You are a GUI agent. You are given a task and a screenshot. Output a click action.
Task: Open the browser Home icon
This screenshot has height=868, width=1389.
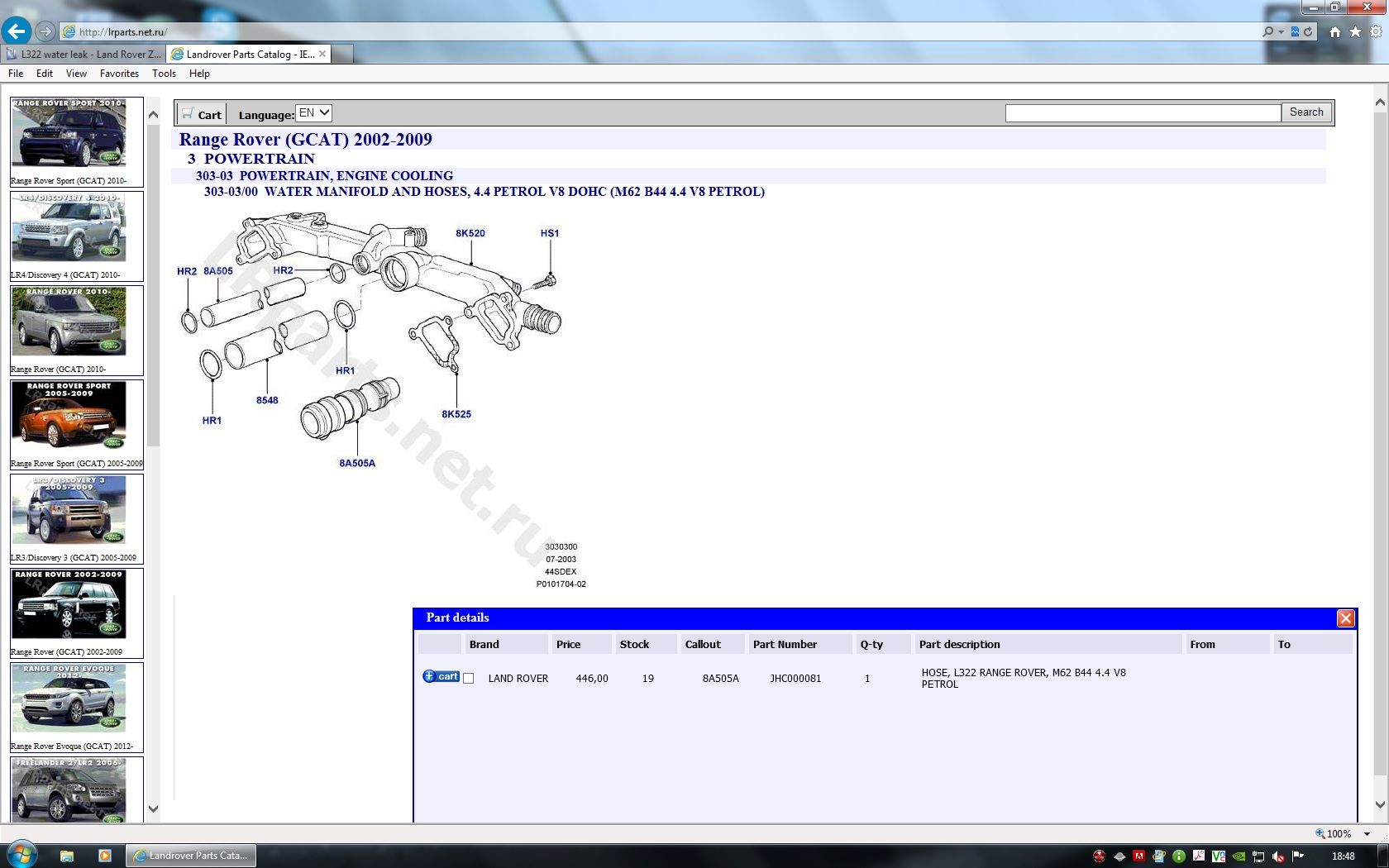tap(1334, 31)
